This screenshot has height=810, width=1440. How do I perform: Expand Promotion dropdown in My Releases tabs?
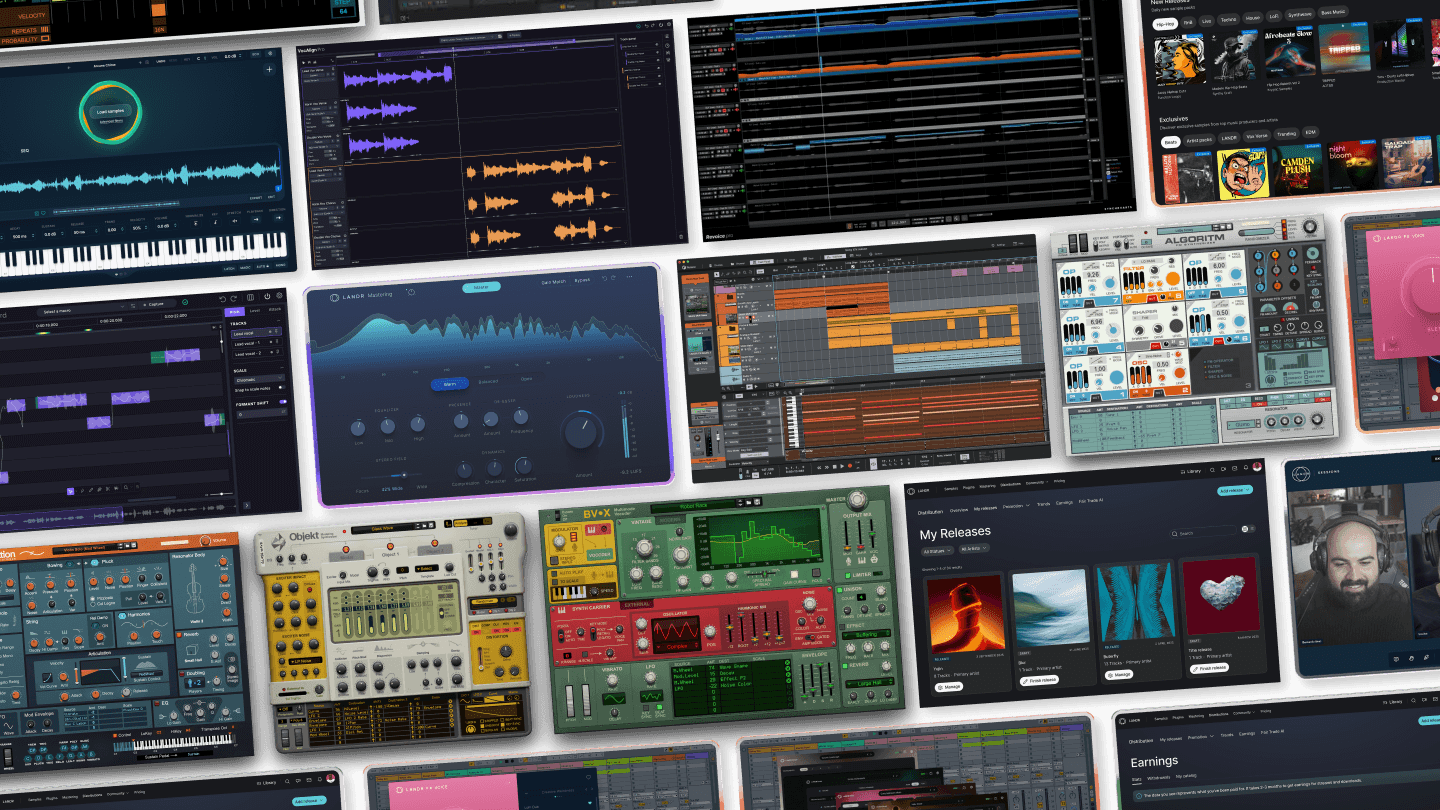coord(1016,506)
